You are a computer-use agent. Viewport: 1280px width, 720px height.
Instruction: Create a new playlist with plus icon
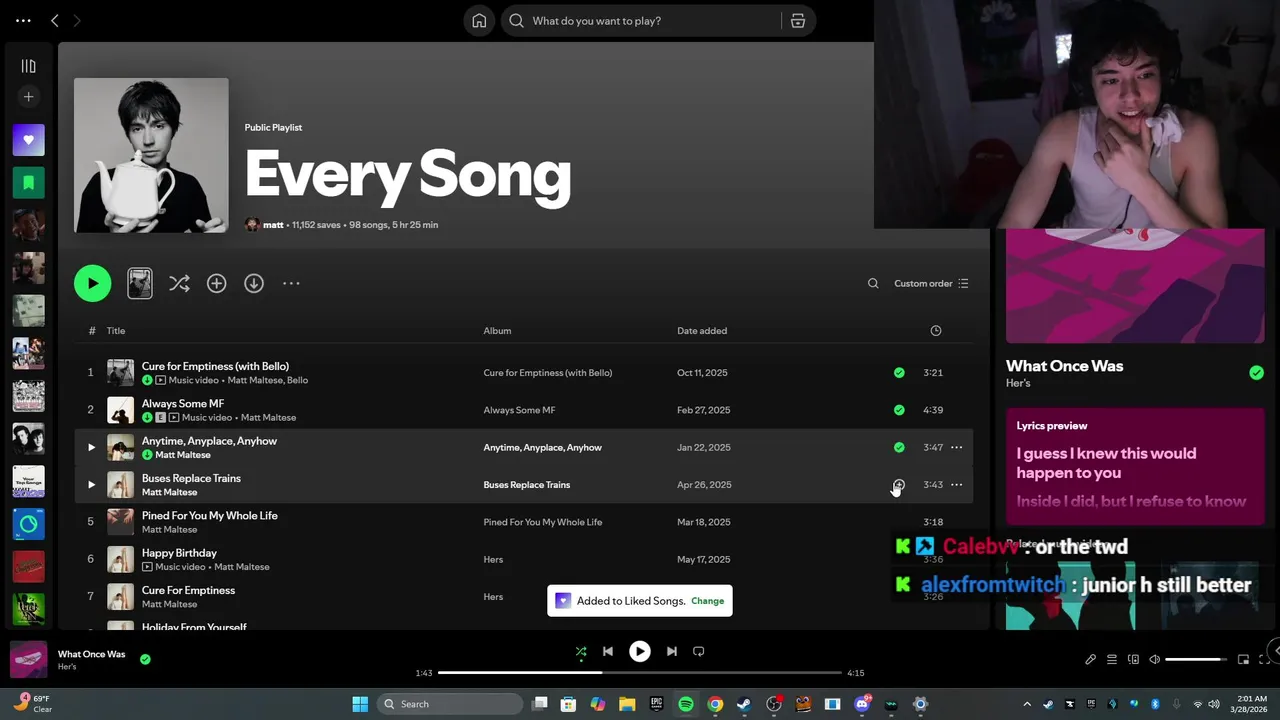pyautogui.click(x=28, y=97)
